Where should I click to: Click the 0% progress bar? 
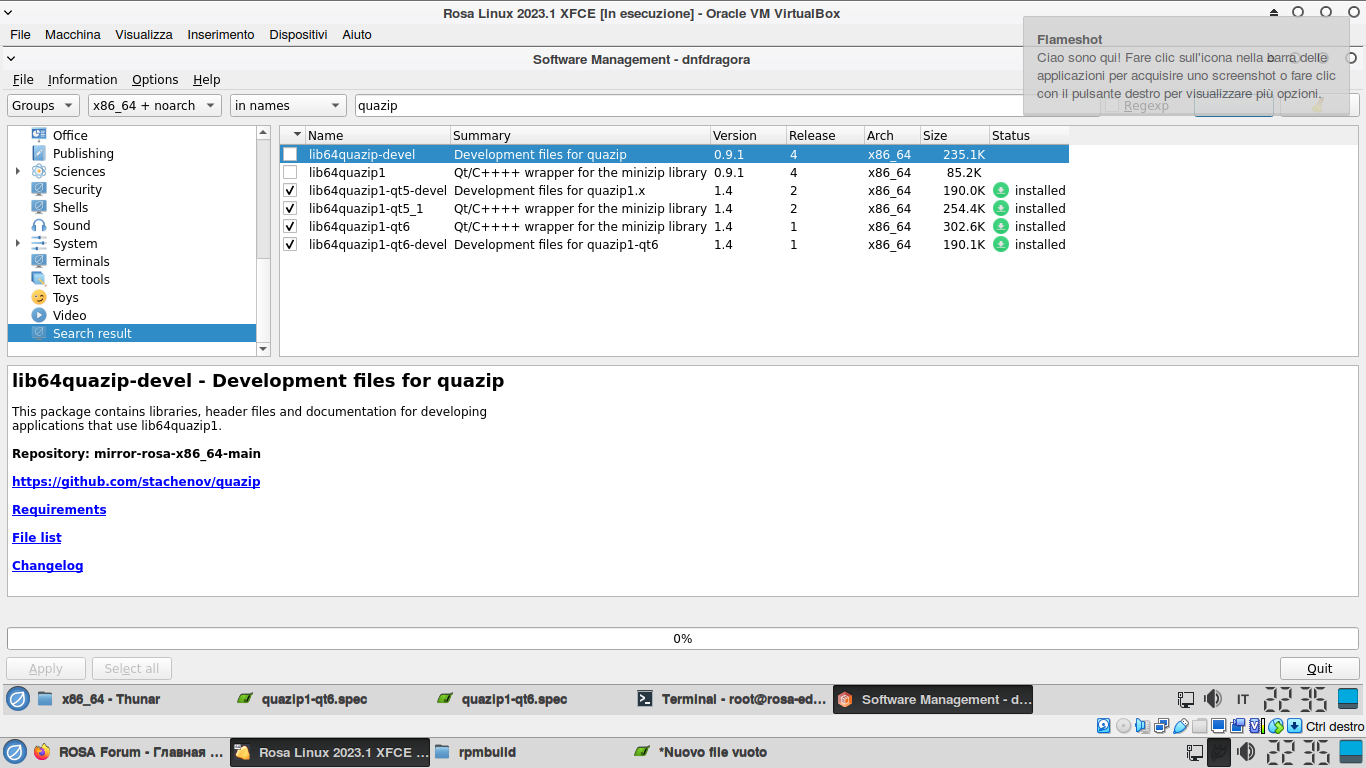683,638
